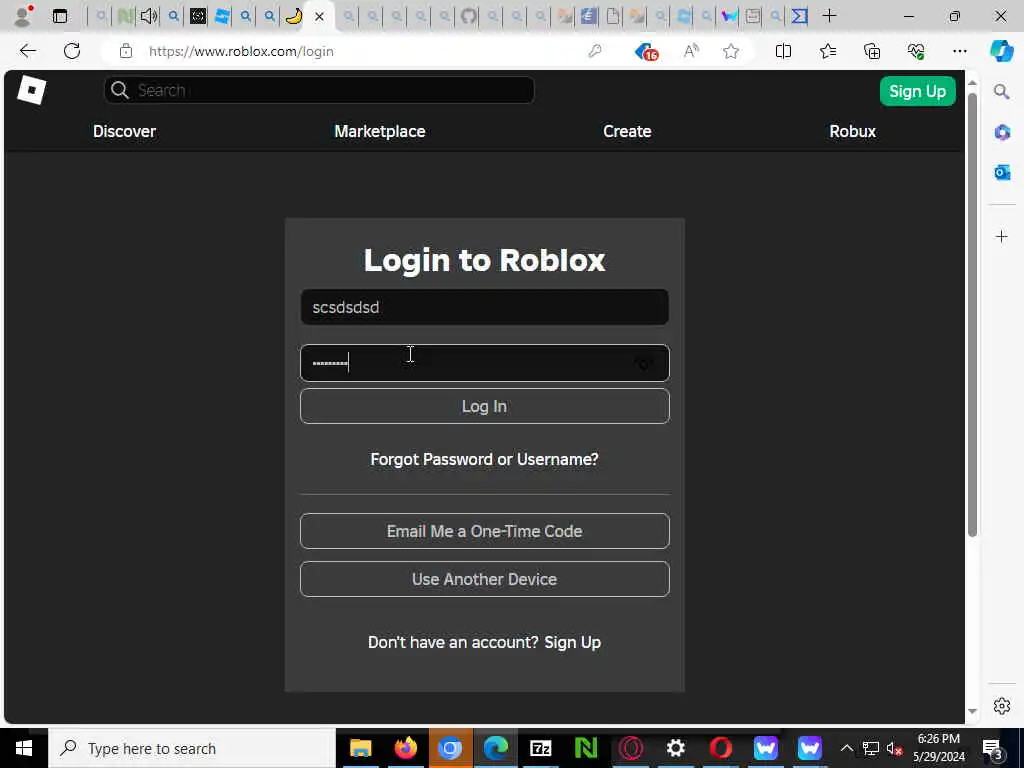Click the Roblox search field
This screenshot has width=1024, height=768.
click(319, 90)
